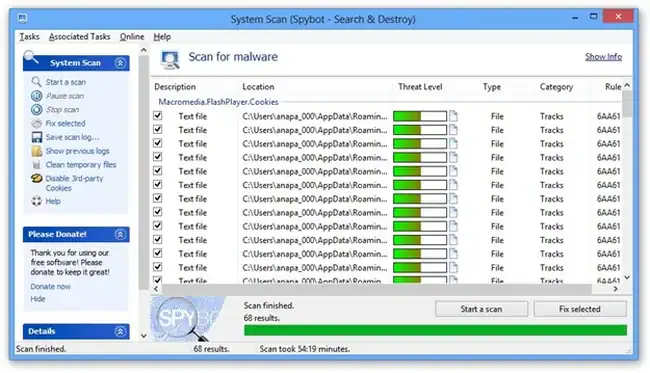Click sidebar scroll up arrow
This screenshot has width=650, height=373.
(x=144, y=50)
